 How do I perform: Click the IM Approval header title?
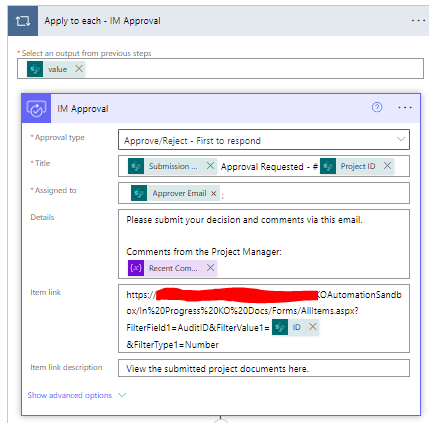(x=83, y=109)
